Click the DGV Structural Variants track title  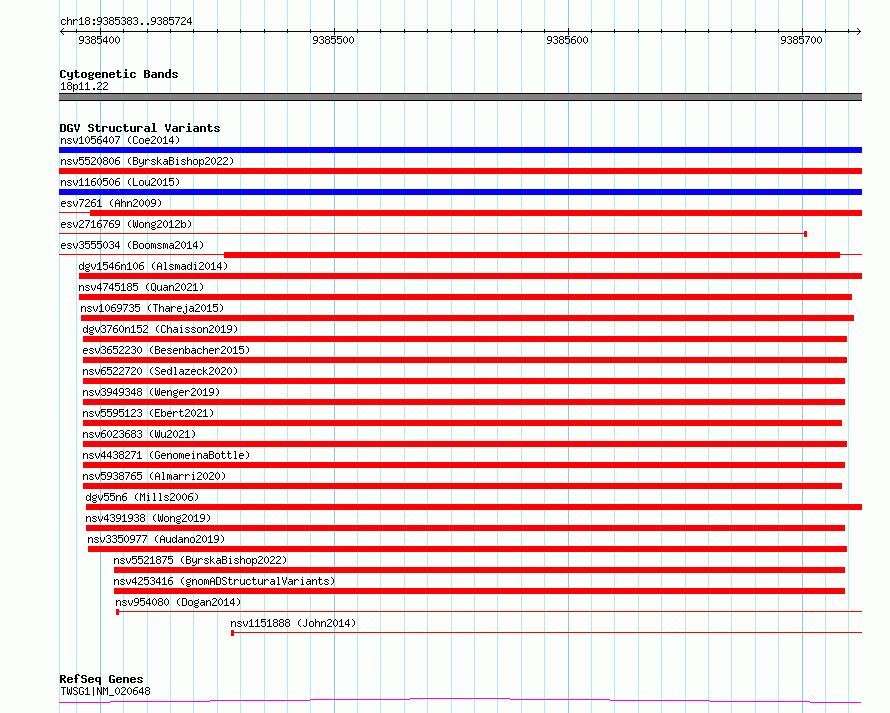click(x=140, y=128)
